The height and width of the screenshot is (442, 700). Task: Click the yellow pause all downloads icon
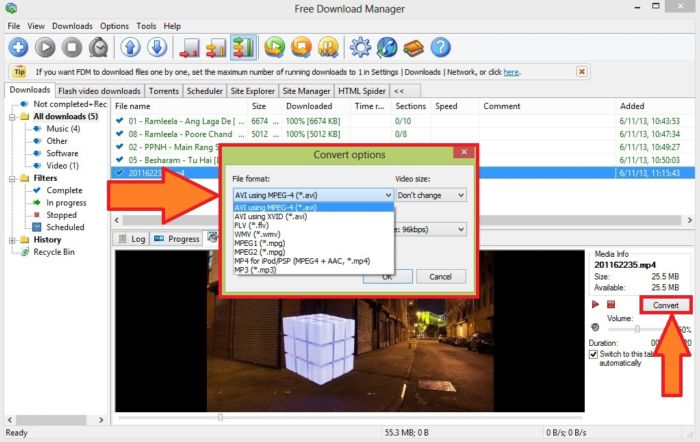pyautogui.click(x=329, y=47)
